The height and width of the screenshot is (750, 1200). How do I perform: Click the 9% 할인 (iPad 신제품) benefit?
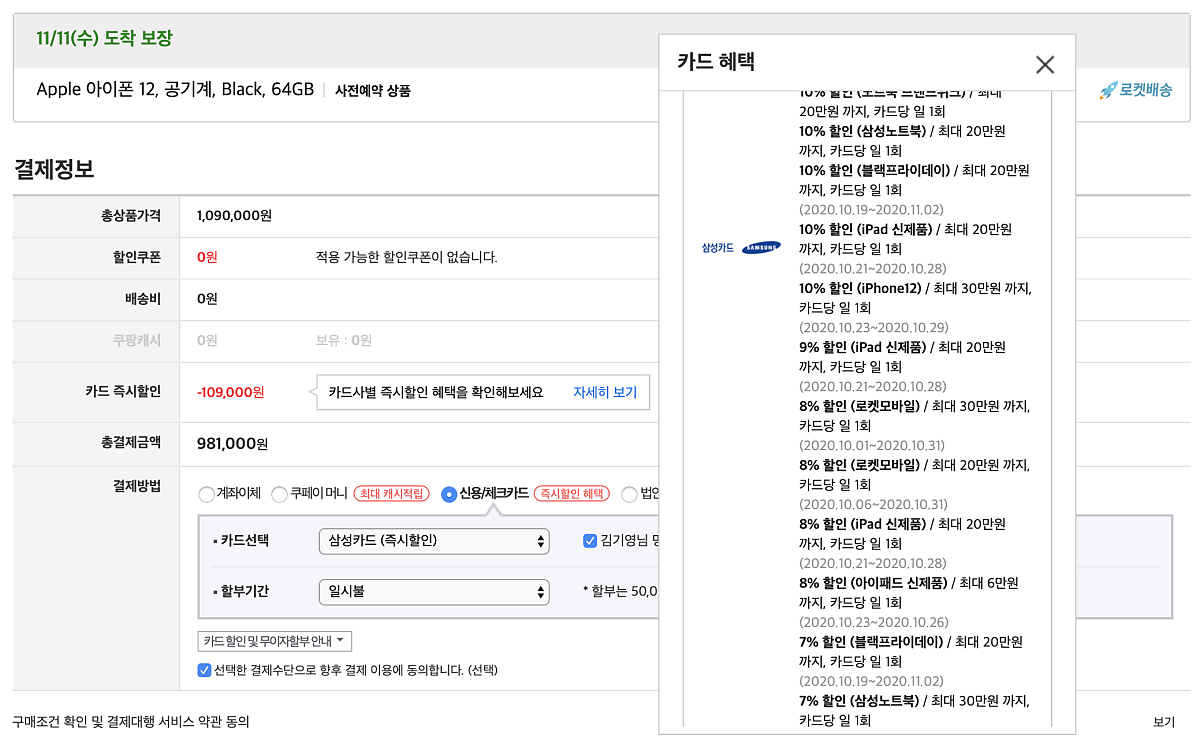[902, 357]
